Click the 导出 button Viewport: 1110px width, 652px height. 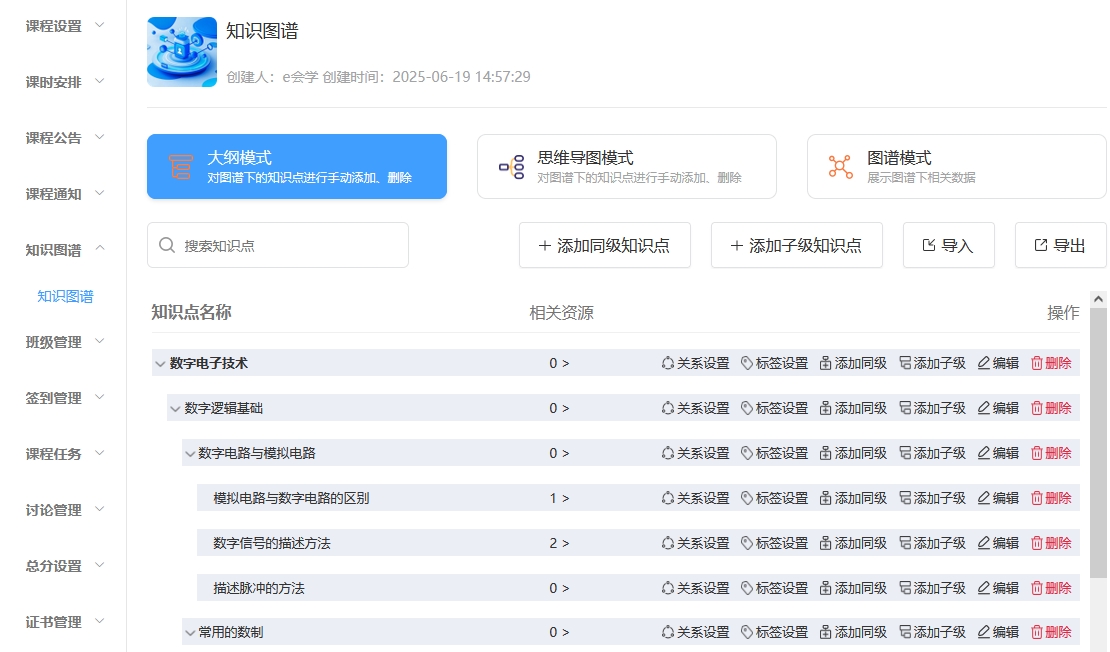1060,245
